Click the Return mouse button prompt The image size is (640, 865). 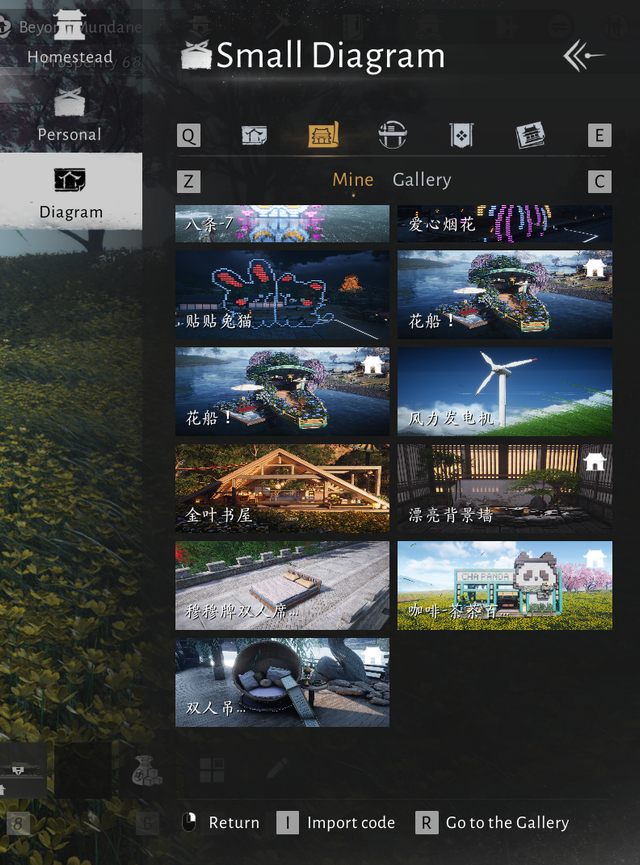coord(221,823)
